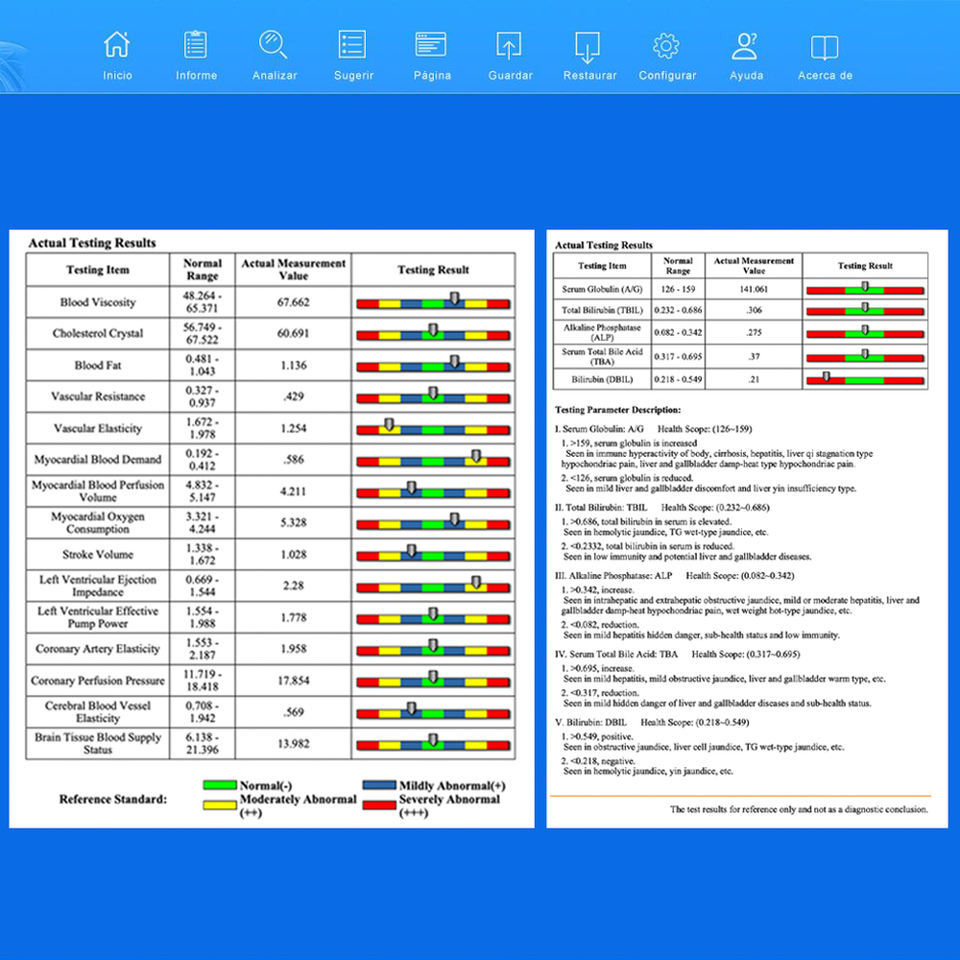Select the Analizar magnifier icon
960x960 pixels.
click(x=273, y=45)
